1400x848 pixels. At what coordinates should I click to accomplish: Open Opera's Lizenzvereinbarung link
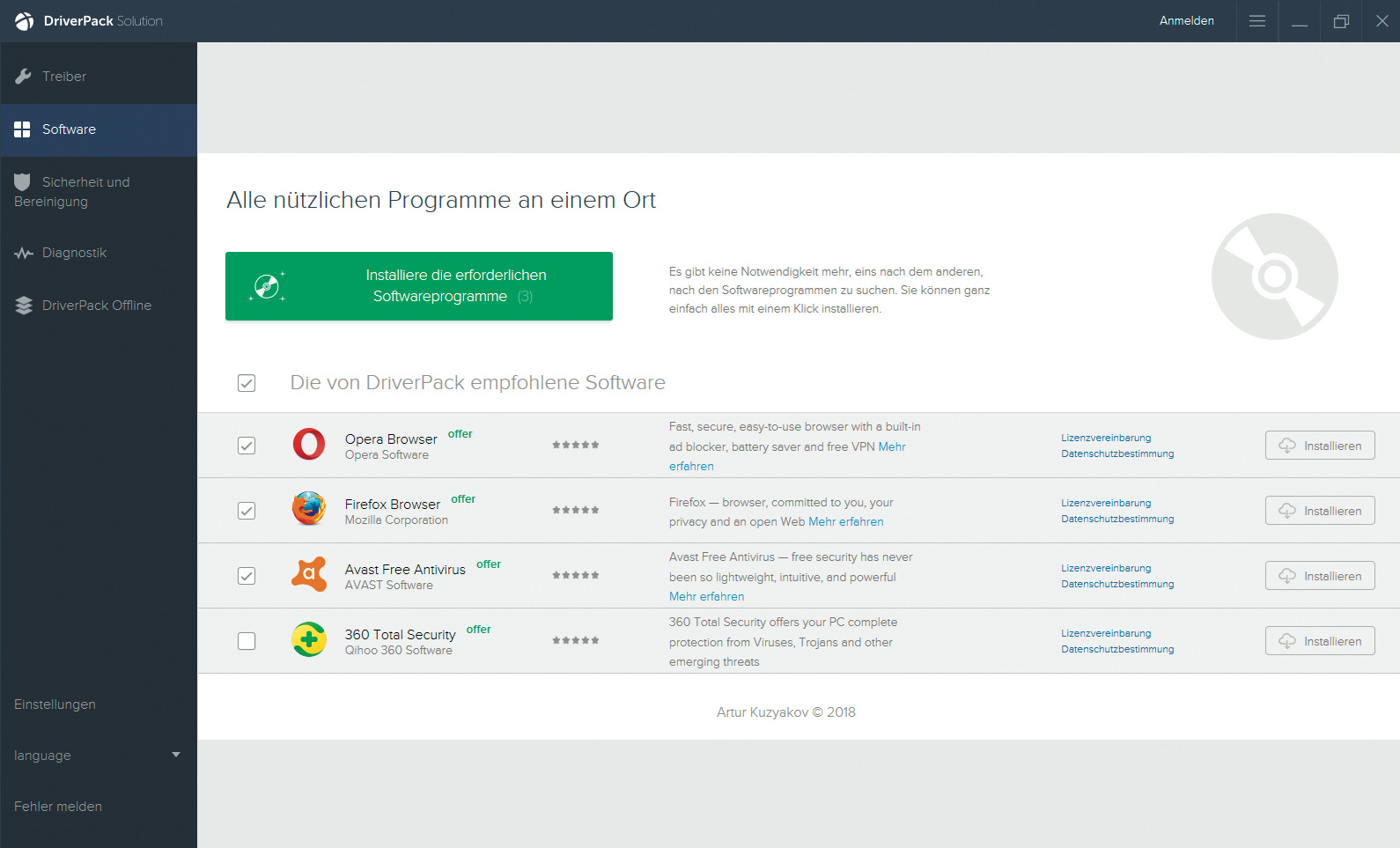point(1106,438)
